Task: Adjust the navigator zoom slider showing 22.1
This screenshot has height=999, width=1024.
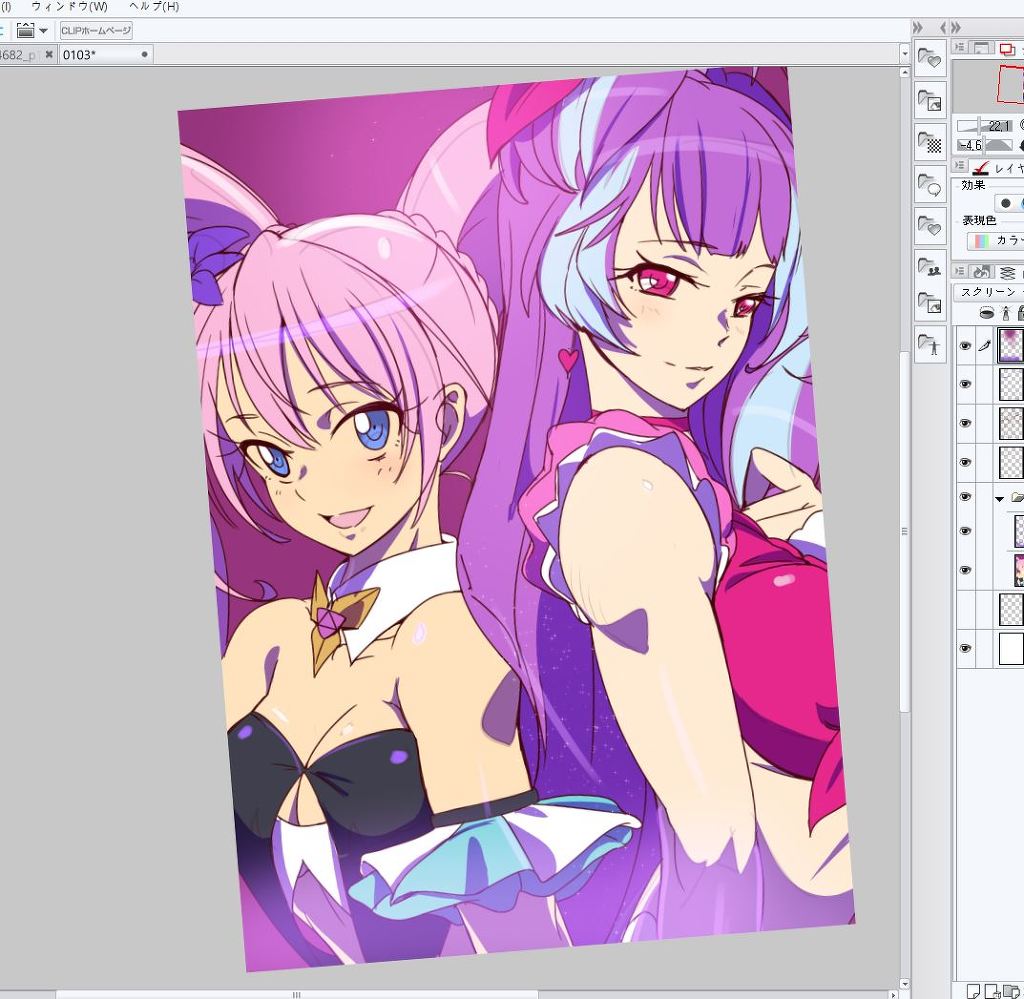Action: [984, 126]
